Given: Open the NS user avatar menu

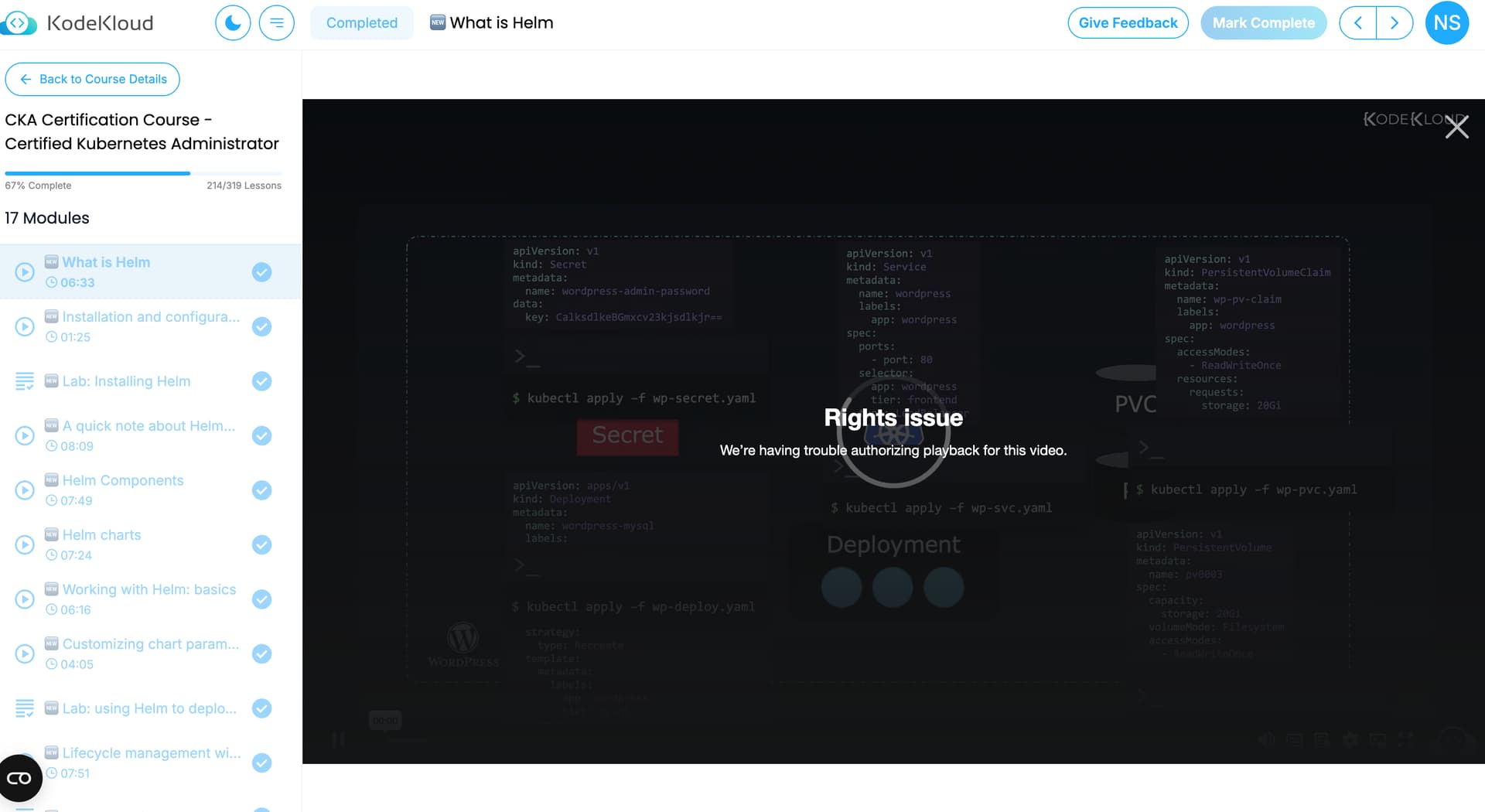Looking at the screenshot, I should tap(1446, 22).
